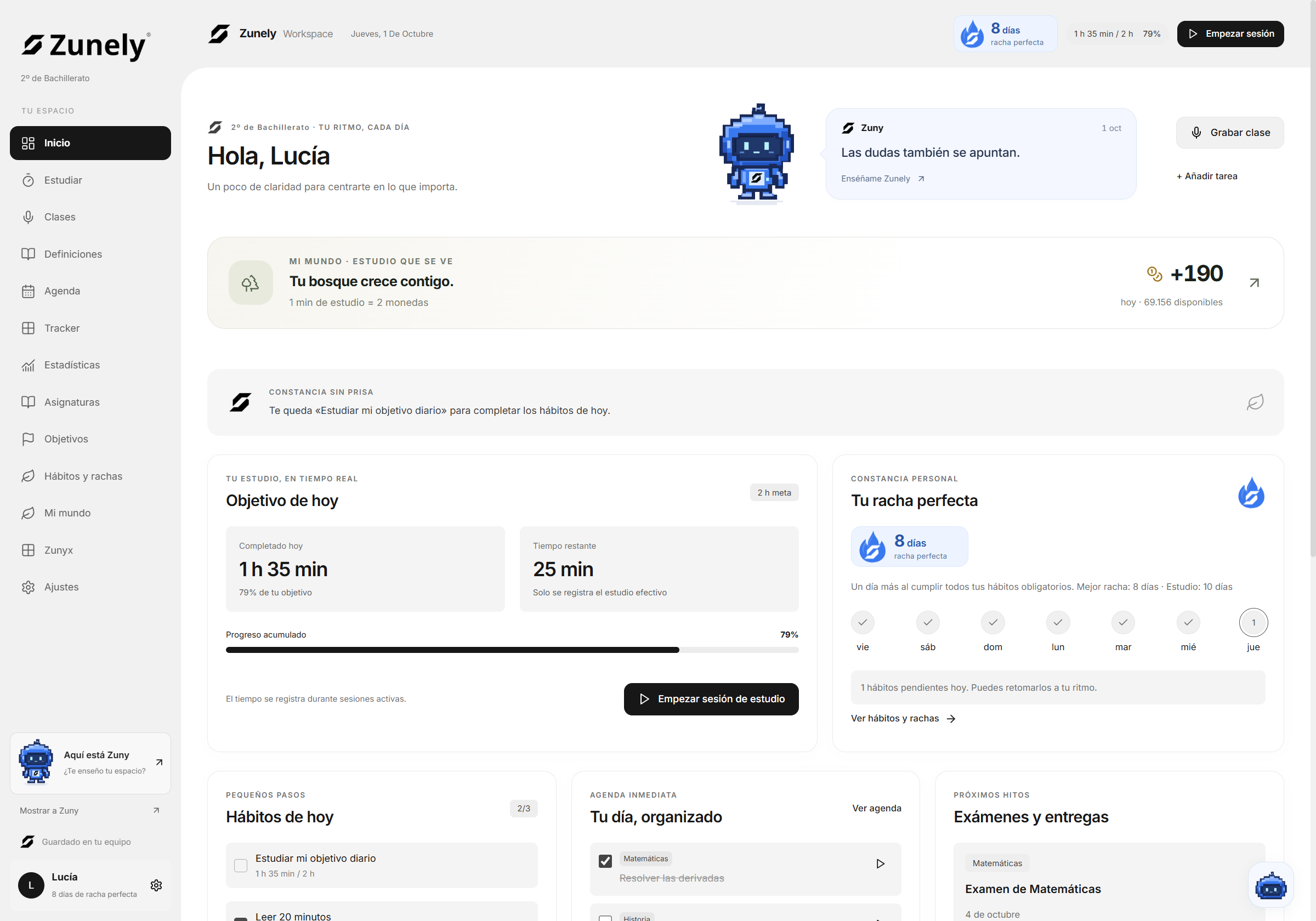
Task: Open Clases from the sidebar
Action: click(90, 217)
